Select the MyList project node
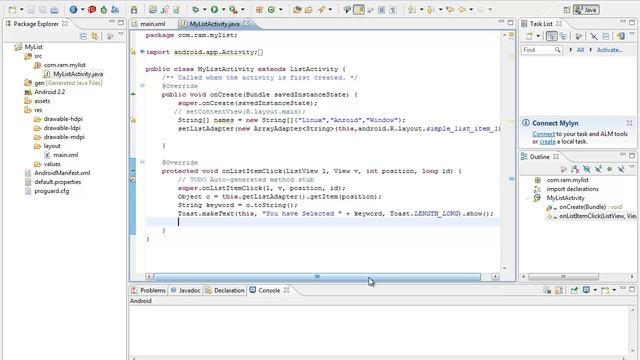The image size is (640, 360). 33,47
